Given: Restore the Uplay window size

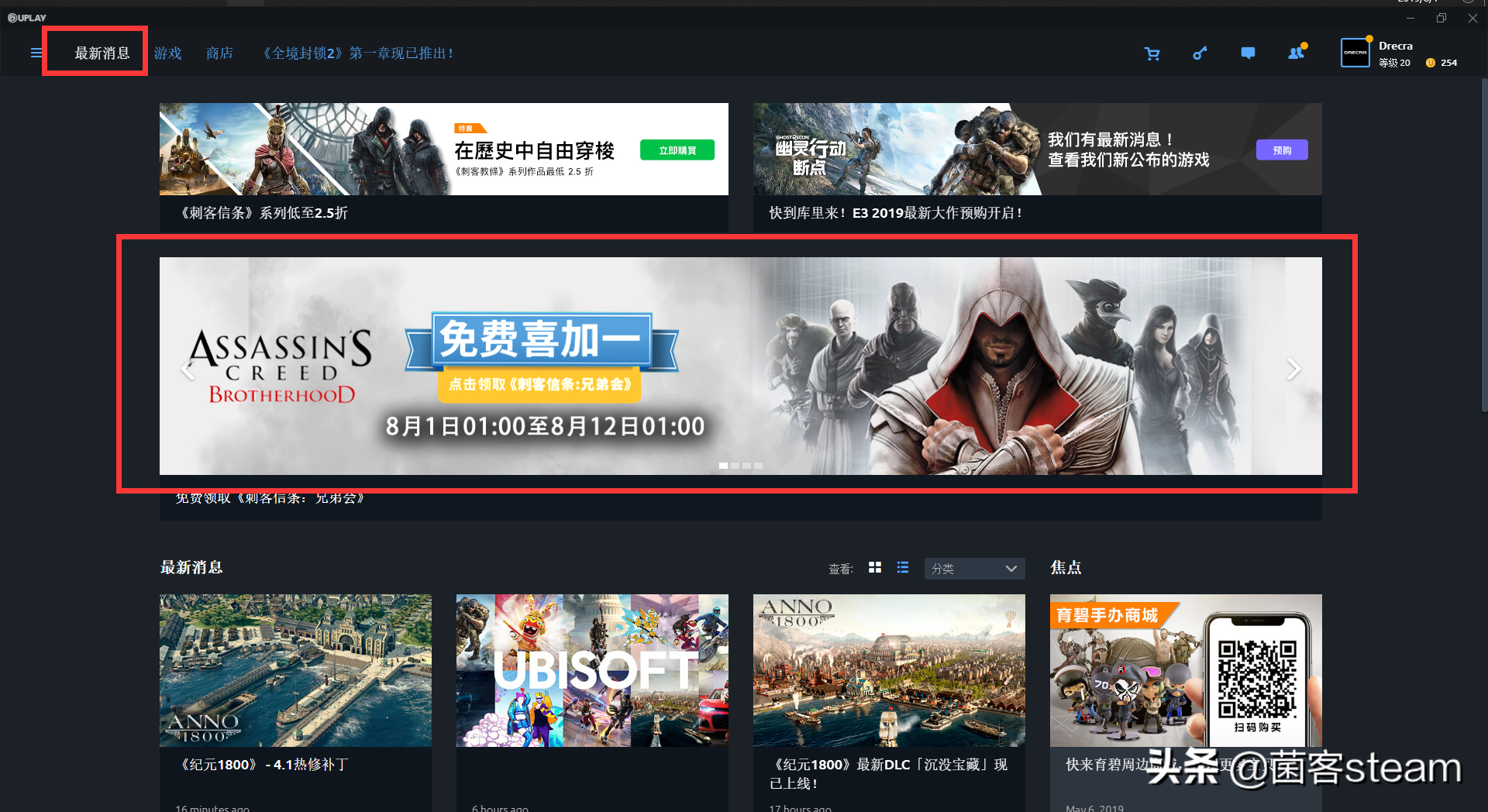Looking at the screenshot, I should pyautogui.click(x=1441, y=18).
